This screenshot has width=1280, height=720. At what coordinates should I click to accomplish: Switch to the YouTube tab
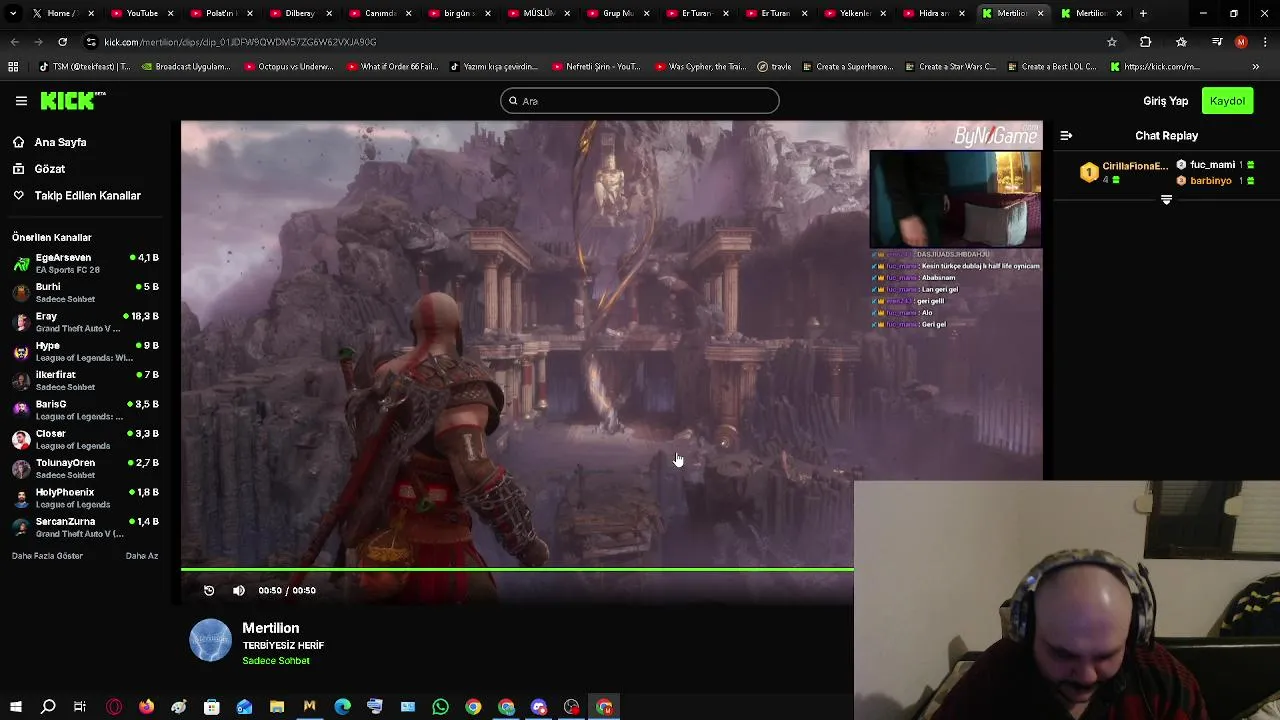(x=141, y=13)
